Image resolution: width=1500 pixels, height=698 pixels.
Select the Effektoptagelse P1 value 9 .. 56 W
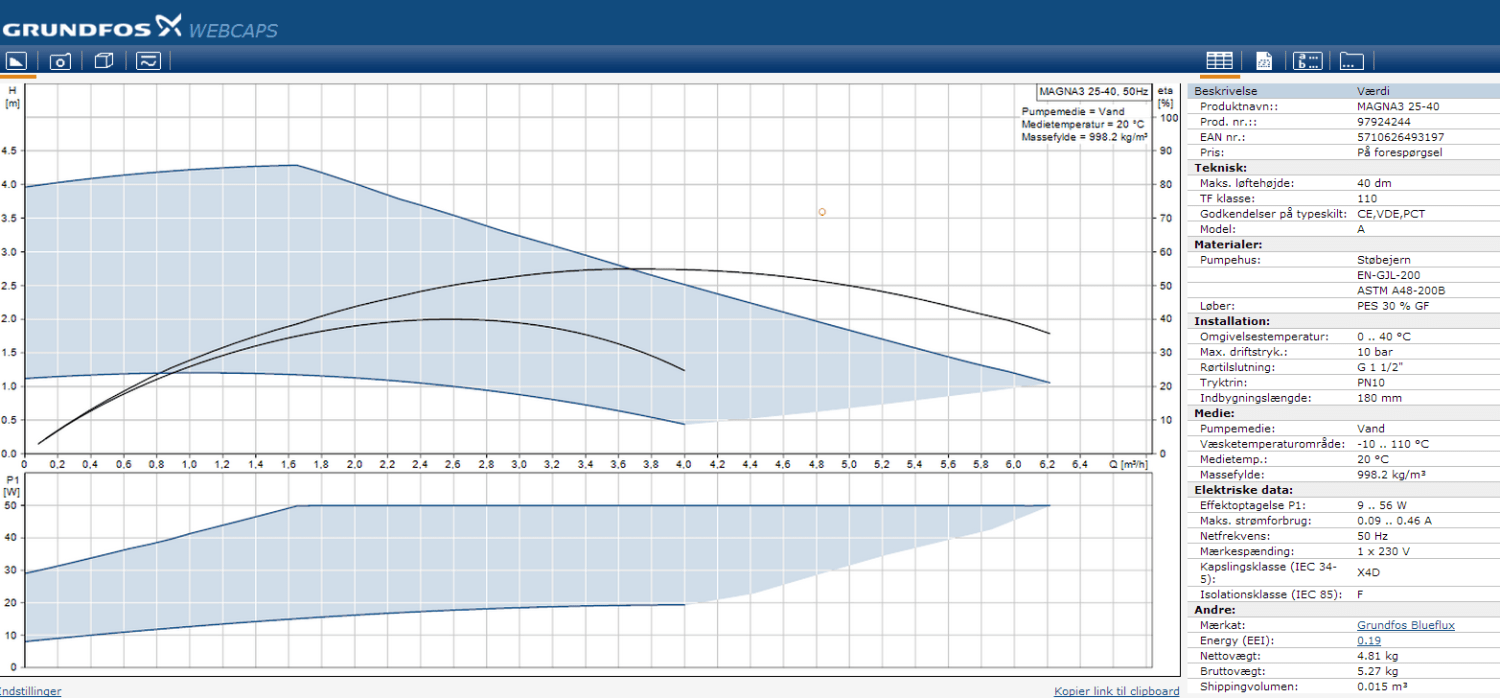point(1382,505)
